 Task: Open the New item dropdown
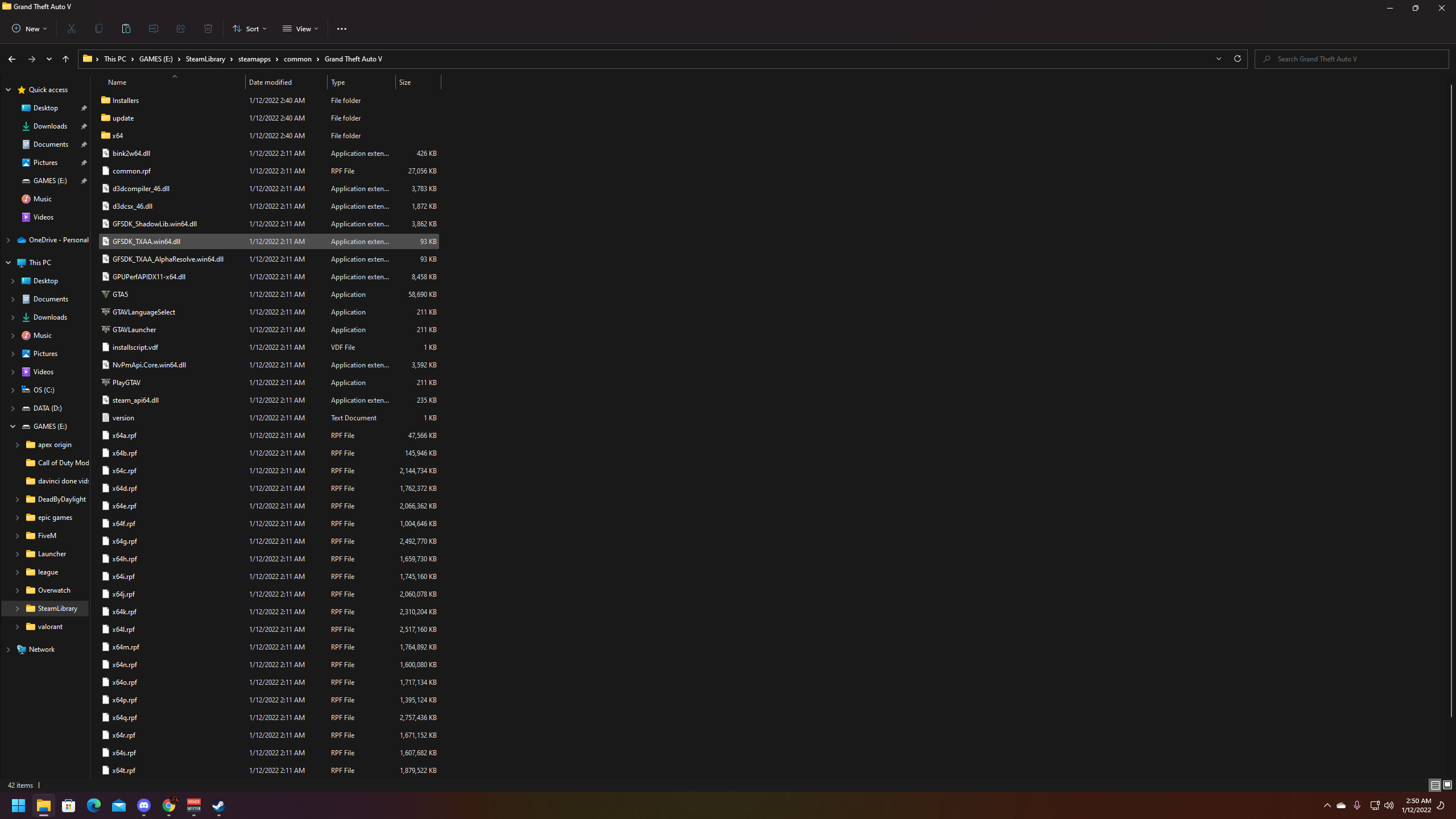(x=30, y=28)
